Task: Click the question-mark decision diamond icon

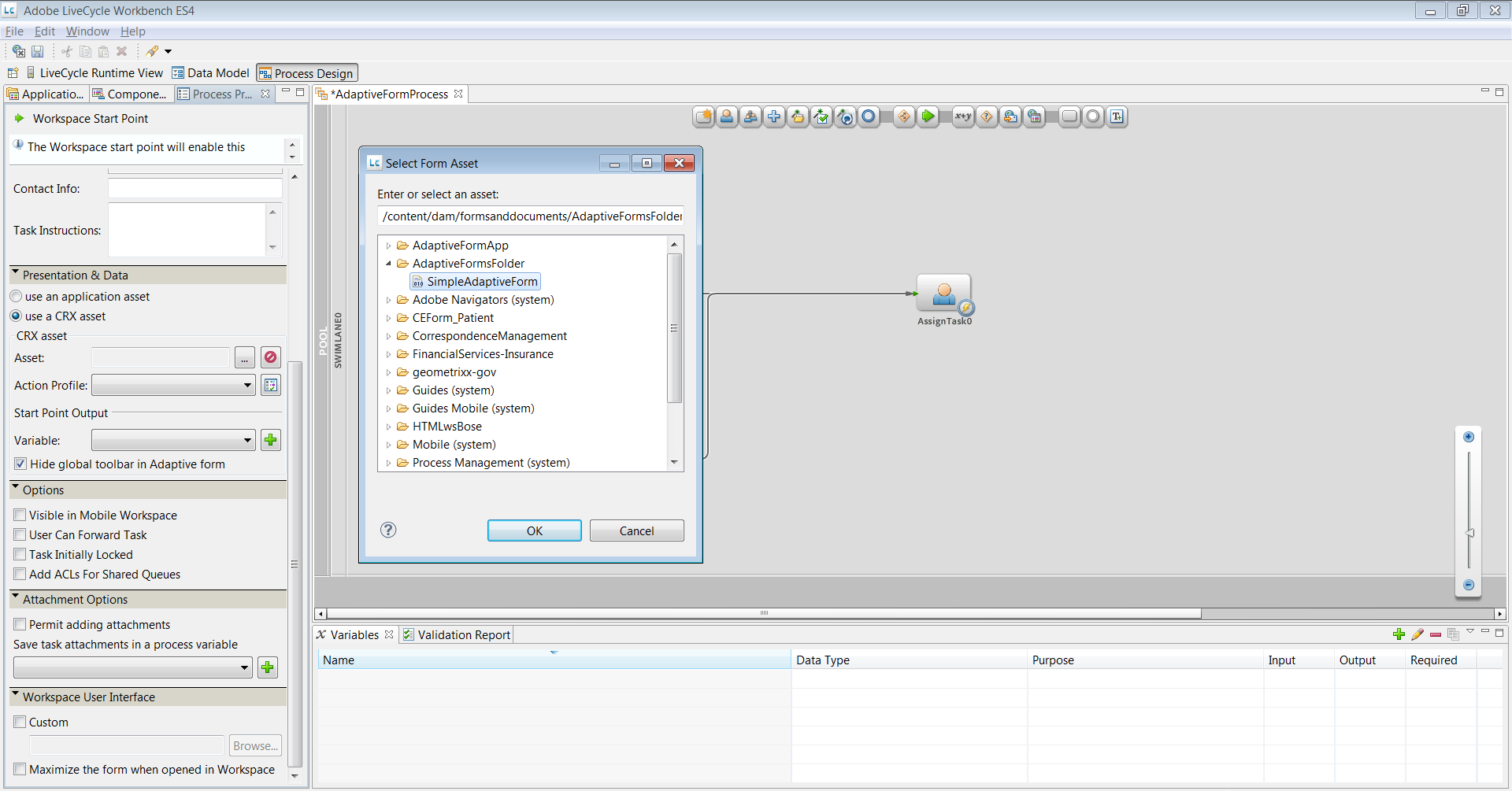Action: click(987, 116)
